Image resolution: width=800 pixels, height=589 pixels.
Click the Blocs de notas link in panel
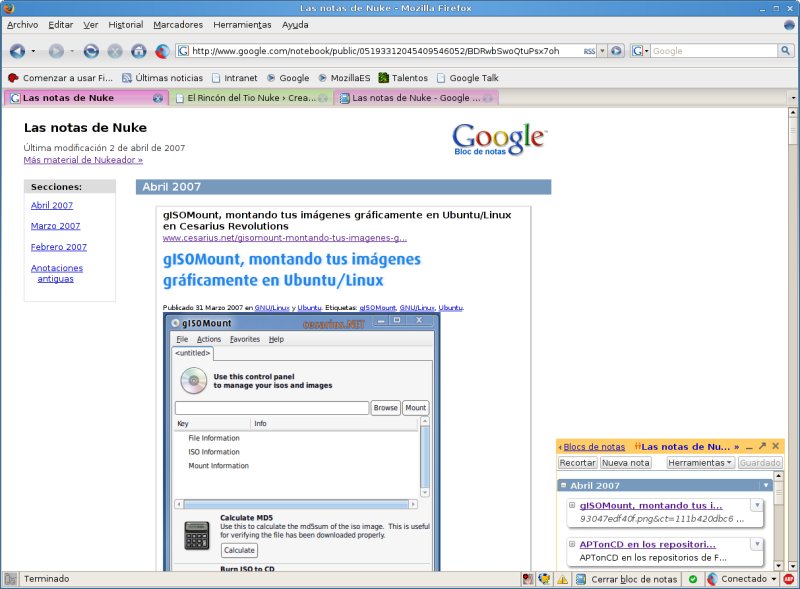594,447
